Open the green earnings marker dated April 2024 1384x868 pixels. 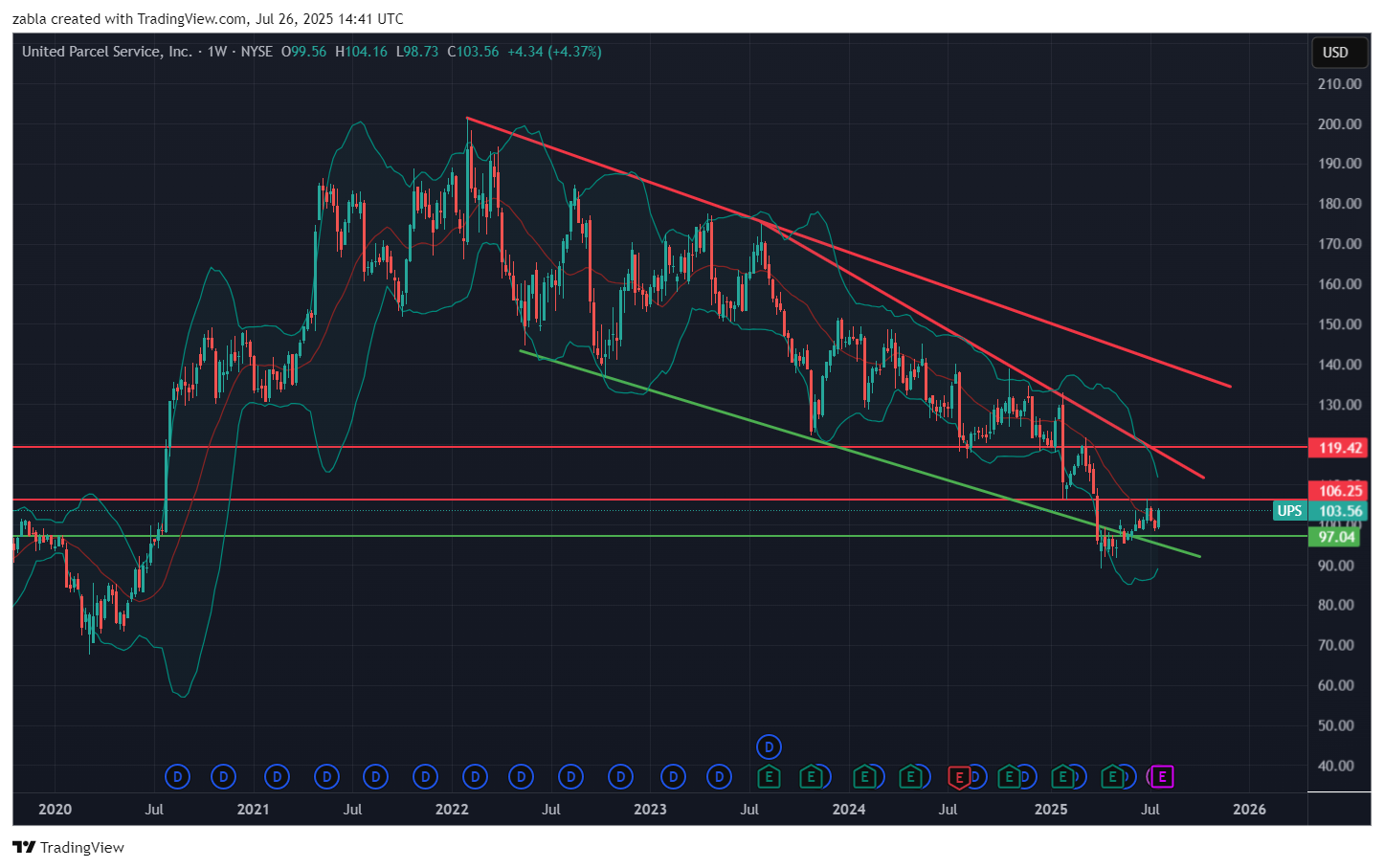coord(912,777)
